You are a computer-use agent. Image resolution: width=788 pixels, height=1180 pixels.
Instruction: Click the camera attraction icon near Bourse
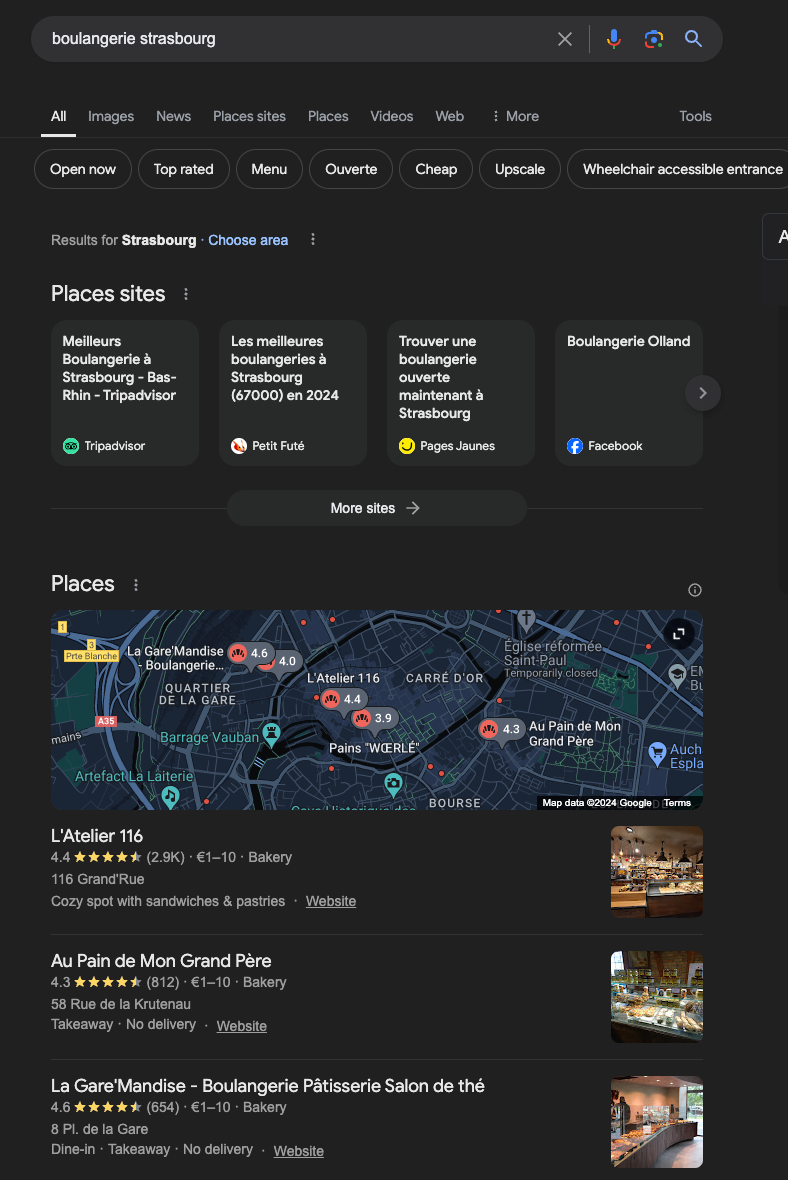[393, 784]
